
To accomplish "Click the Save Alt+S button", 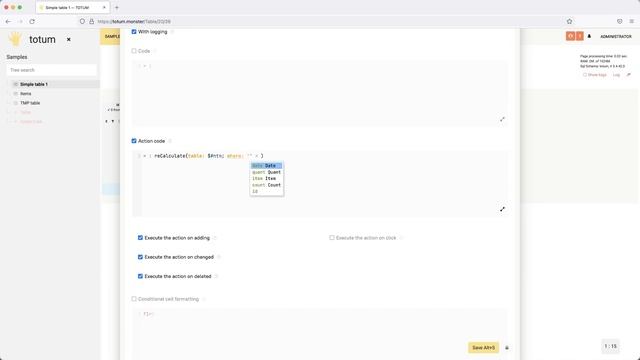I will click(483, 348).
